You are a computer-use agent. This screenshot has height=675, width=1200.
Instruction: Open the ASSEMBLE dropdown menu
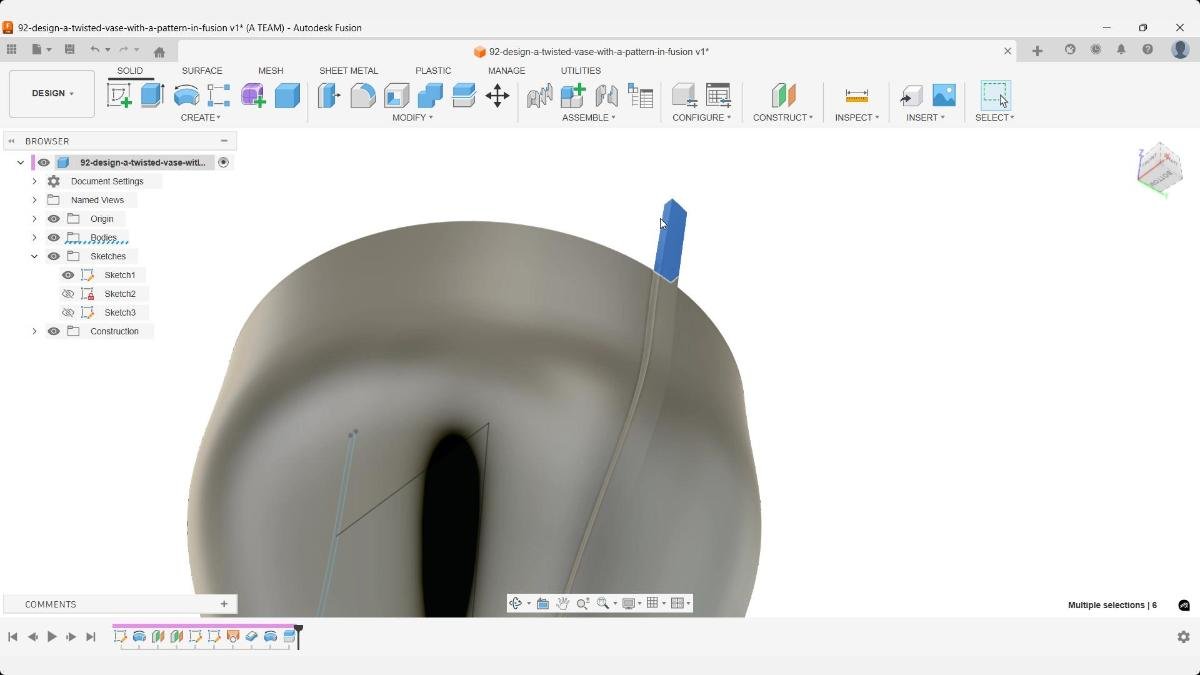click(x=589, y=118)
